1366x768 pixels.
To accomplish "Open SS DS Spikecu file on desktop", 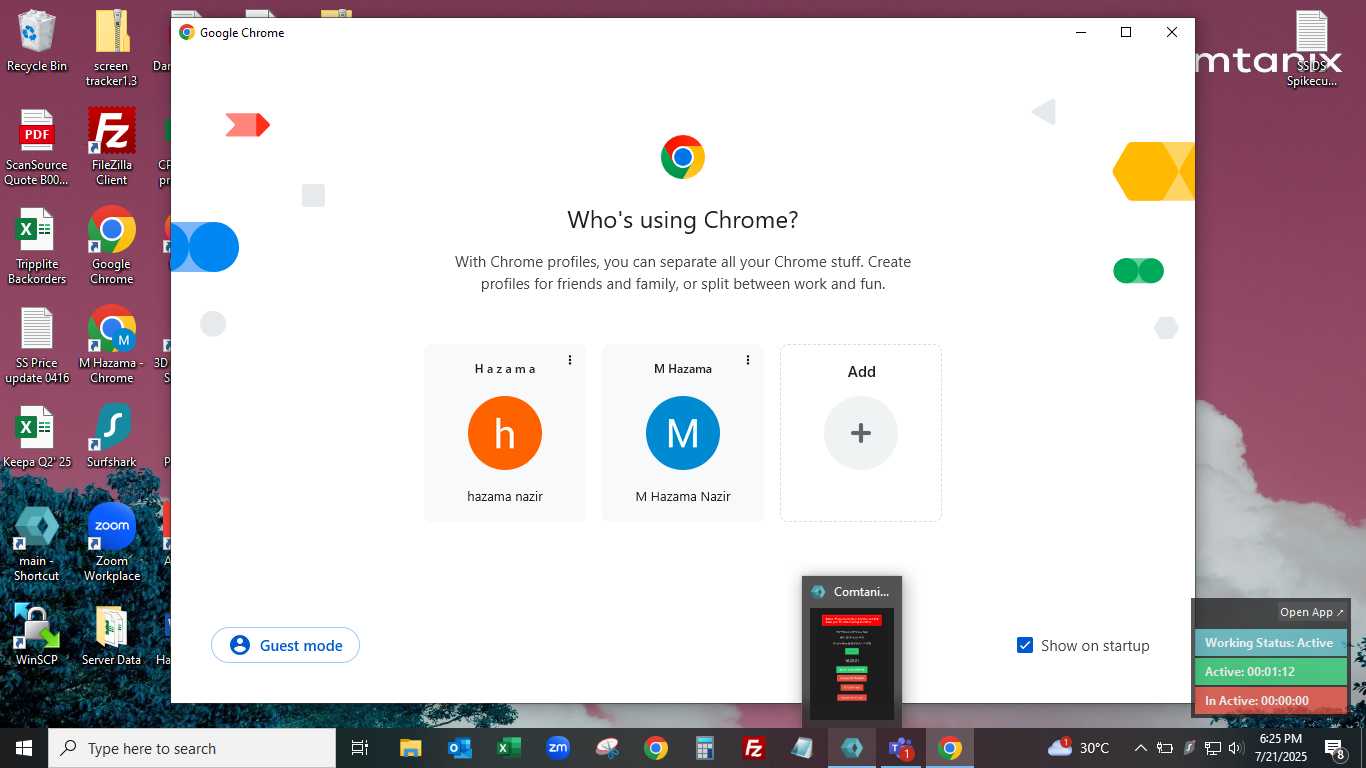I will tap(1312, 47).
